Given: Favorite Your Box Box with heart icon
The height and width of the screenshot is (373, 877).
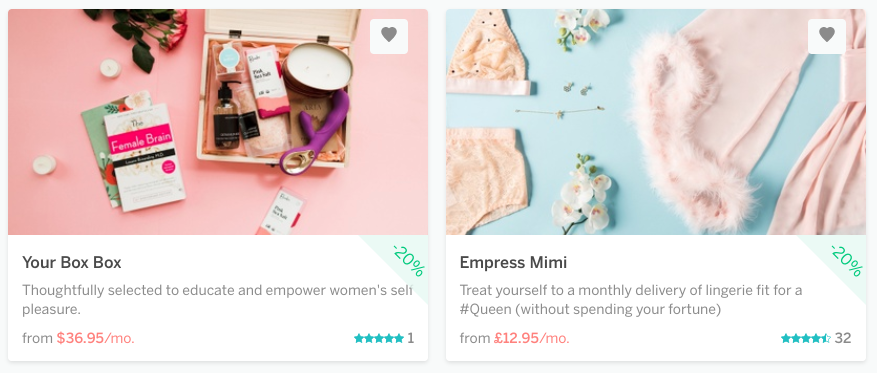Looking at the screenshot, I should [x=389, y=36].
